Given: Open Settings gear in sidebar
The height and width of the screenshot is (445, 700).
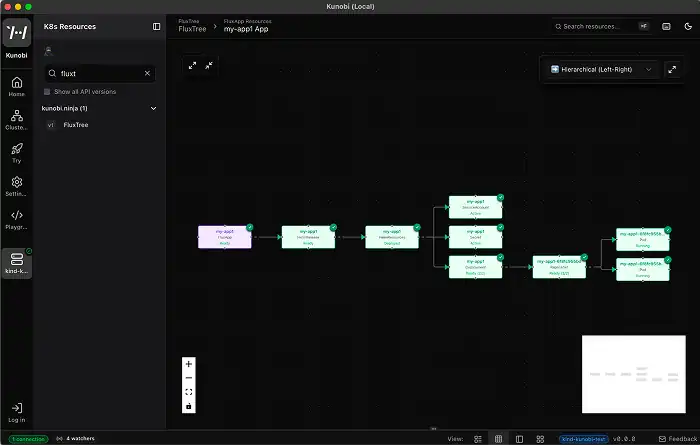Looking at the screenshot, I should [17, 186].
